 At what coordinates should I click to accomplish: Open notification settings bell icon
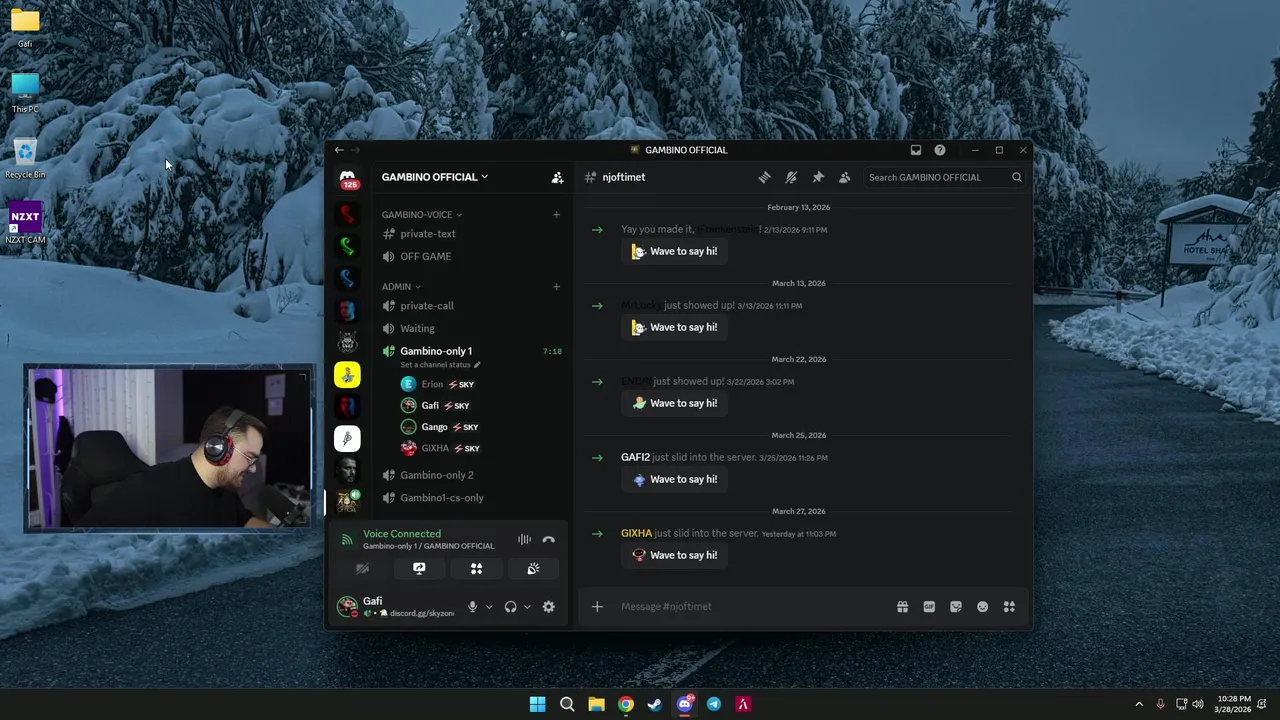pos(791,177)
